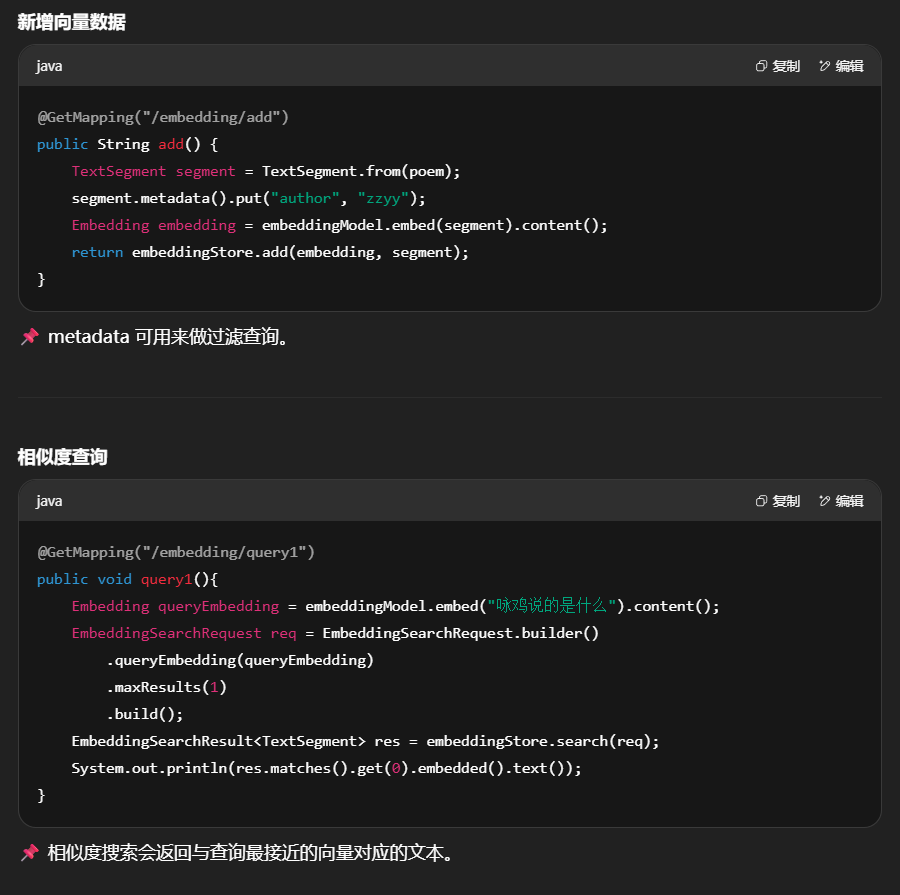Click the "/embedding/add" mapping string in code
Image resolution: width=900 pixels, height=895 pixels.
[x=215, y=117]
